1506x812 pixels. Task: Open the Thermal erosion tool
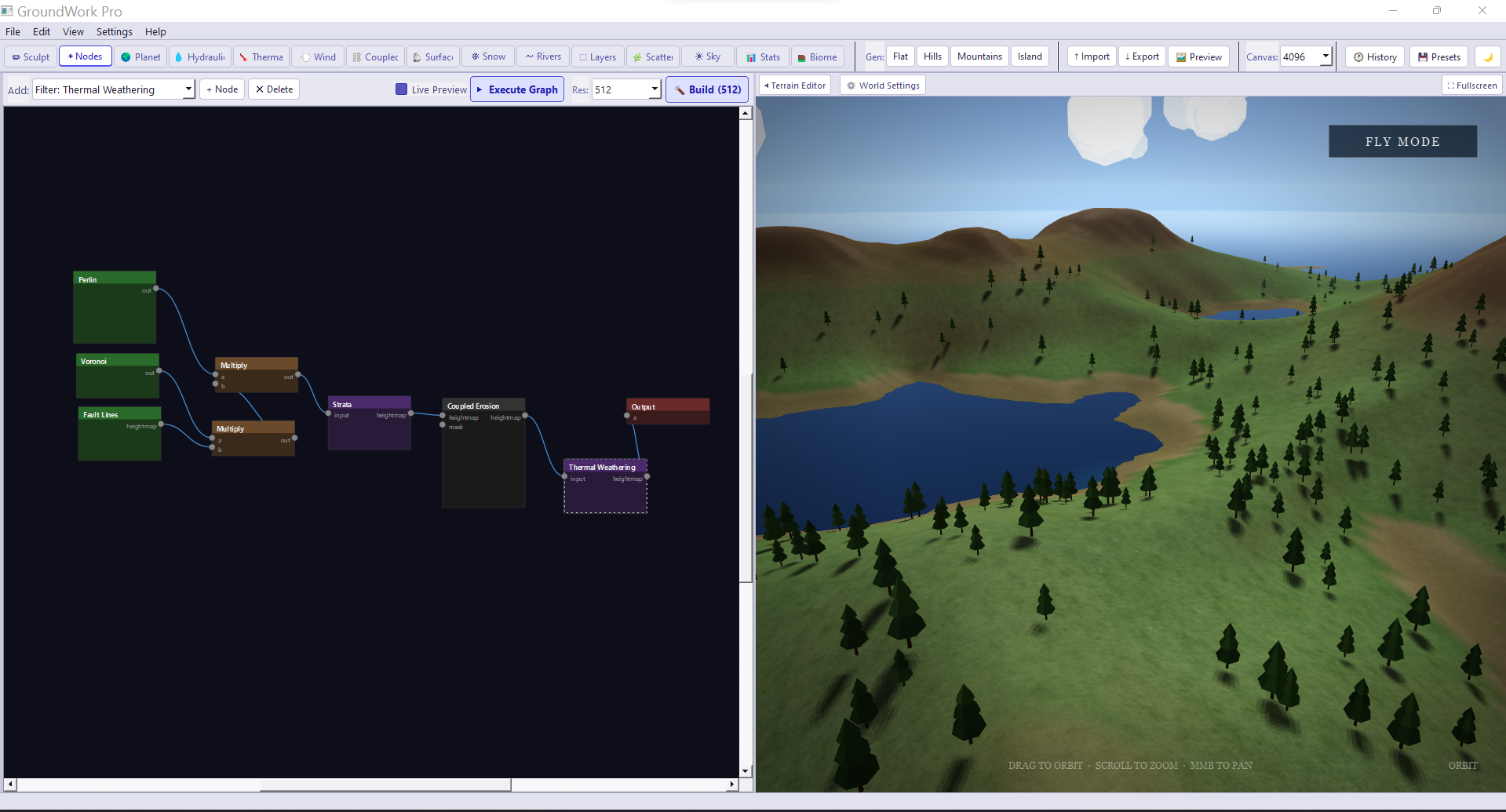tap(261, 56)
